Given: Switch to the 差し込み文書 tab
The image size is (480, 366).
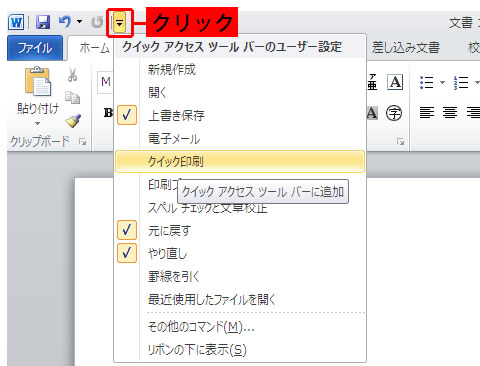Looking at the screenshot, I should [406, 48].
